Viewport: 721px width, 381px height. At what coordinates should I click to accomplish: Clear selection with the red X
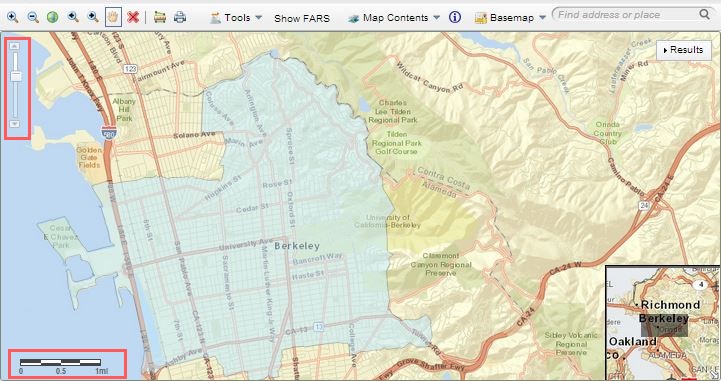tap(133, 17)
